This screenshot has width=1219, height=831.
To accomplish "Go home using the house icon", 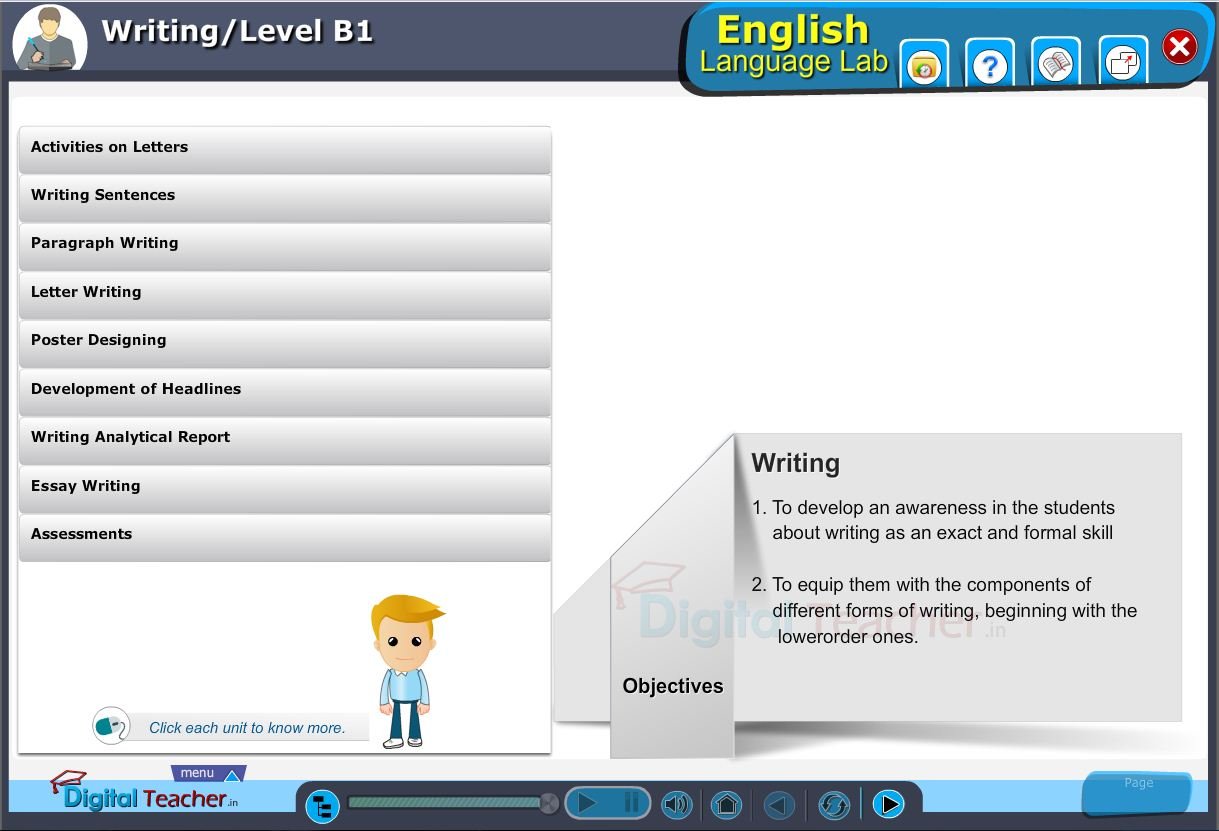I will 727,804.
